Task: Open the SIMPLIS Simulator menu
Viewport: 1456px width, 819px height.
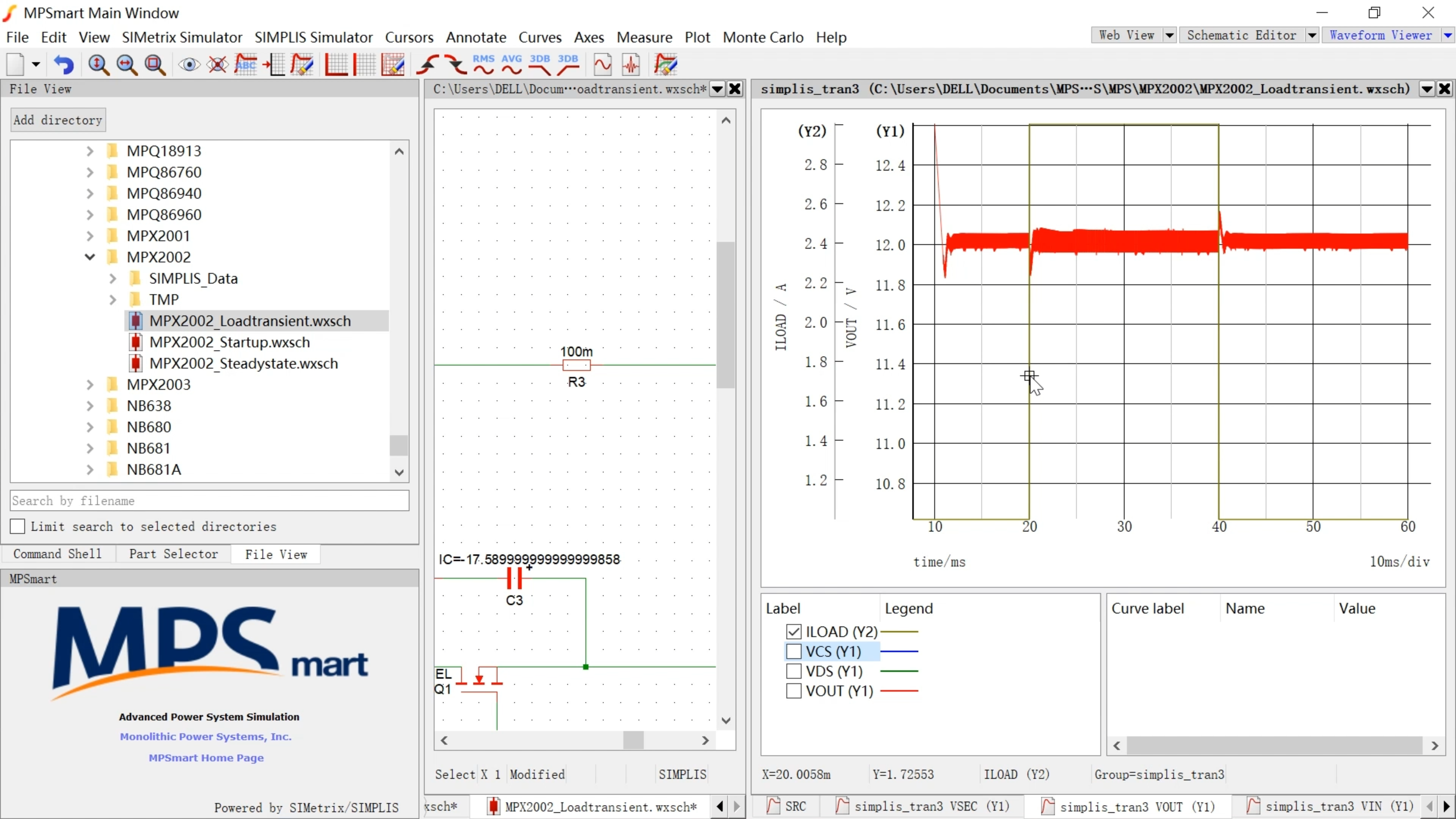Action: point(313,37)
